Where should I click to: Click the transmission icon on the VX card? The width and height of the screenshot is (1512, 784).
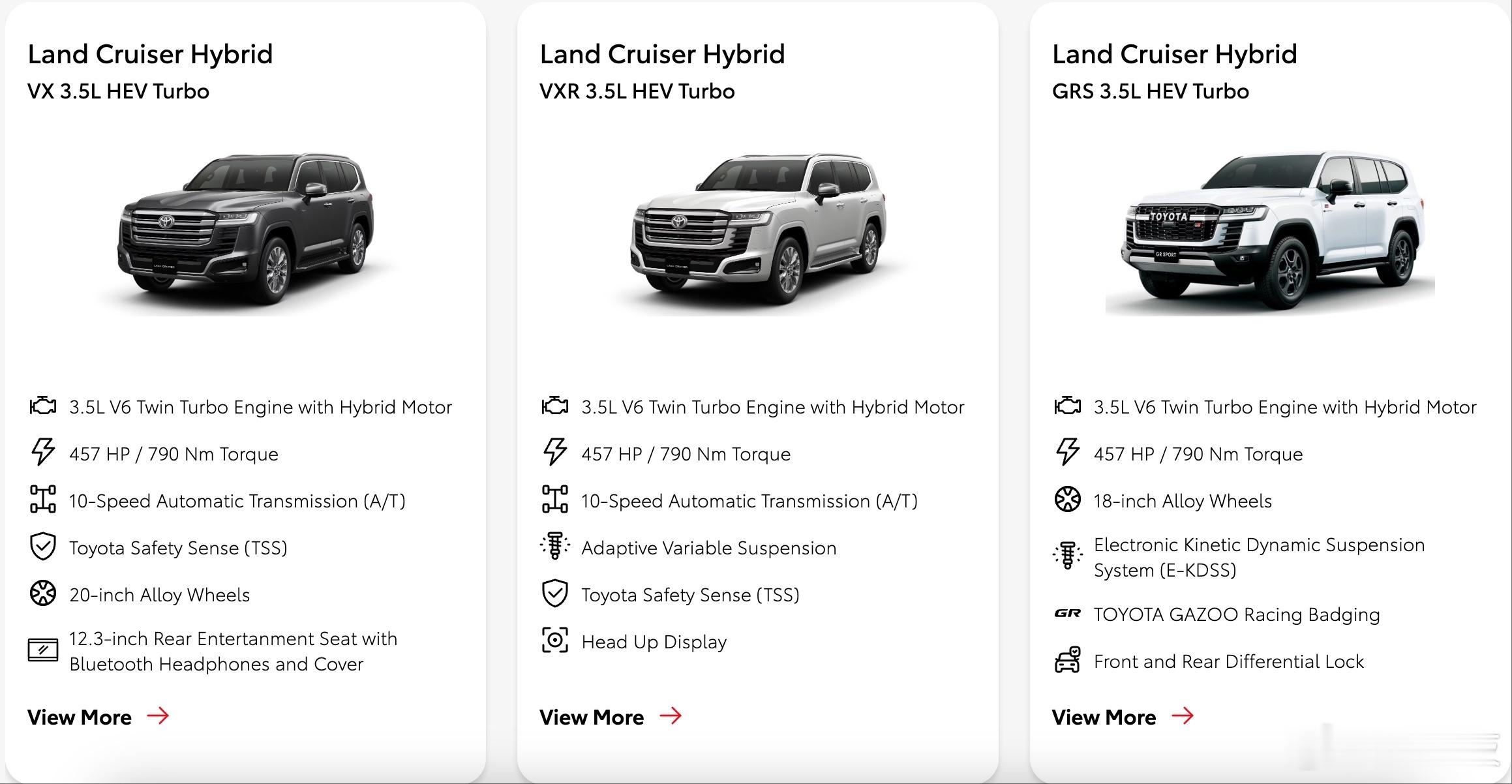pyautogui.click(x=43, y=500)
